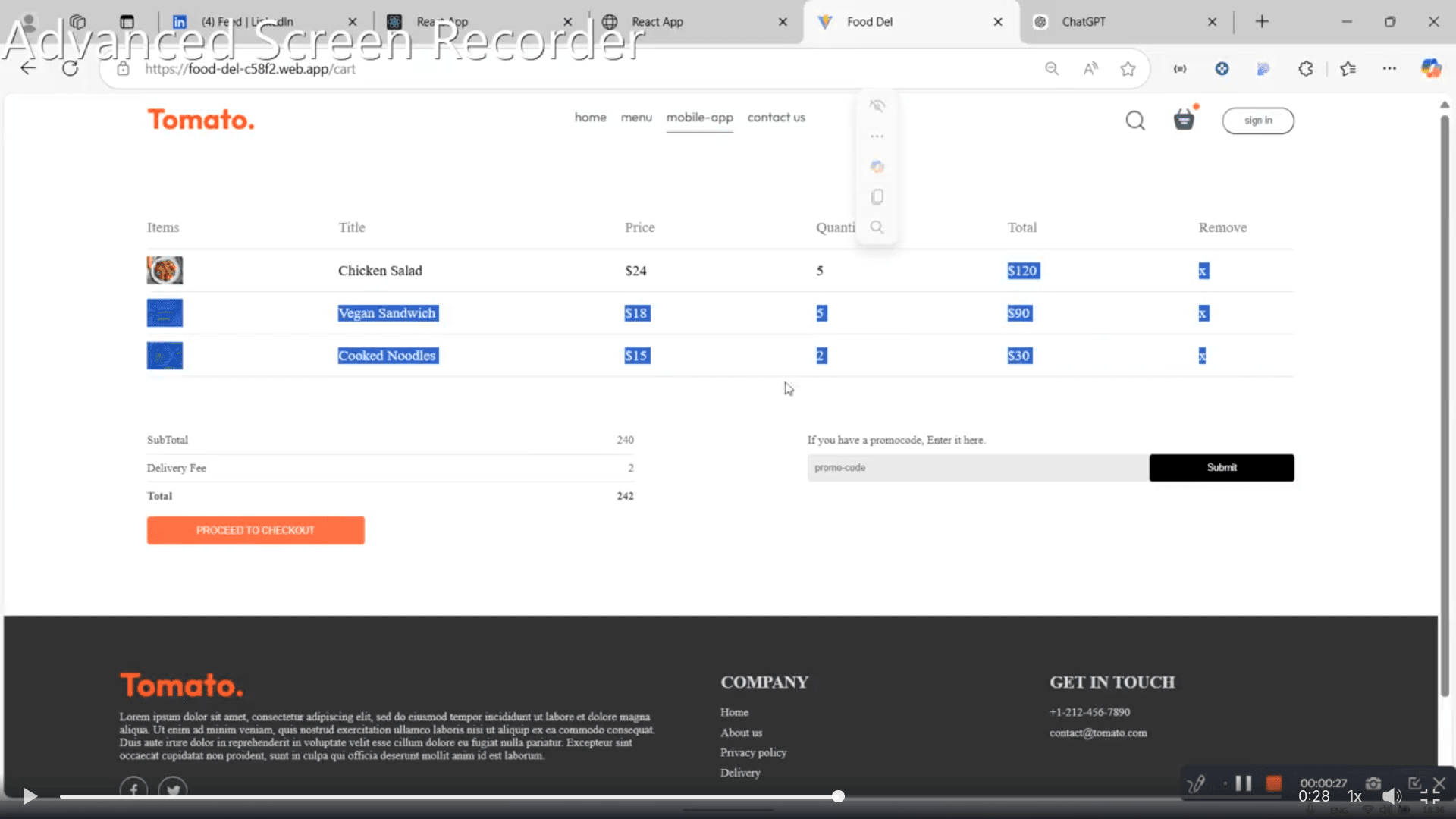The width and height of the screenshot is (1456, 819).
Task: Open the new tab plus button
Action: (x=1262, y=22)
